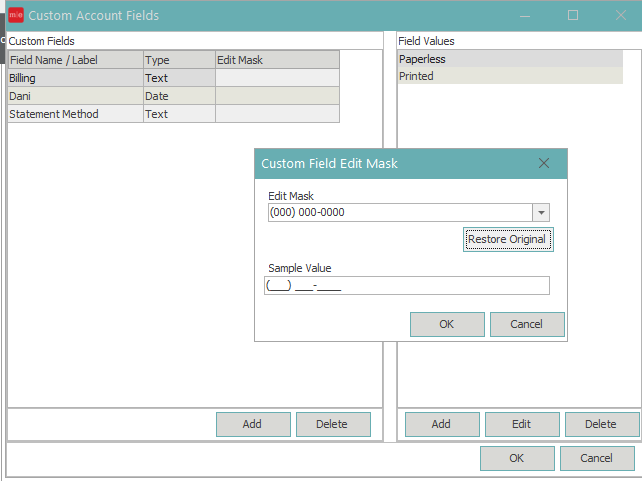
Task: Confirm the edit mask dialog with OK
Action: point(446,324)
